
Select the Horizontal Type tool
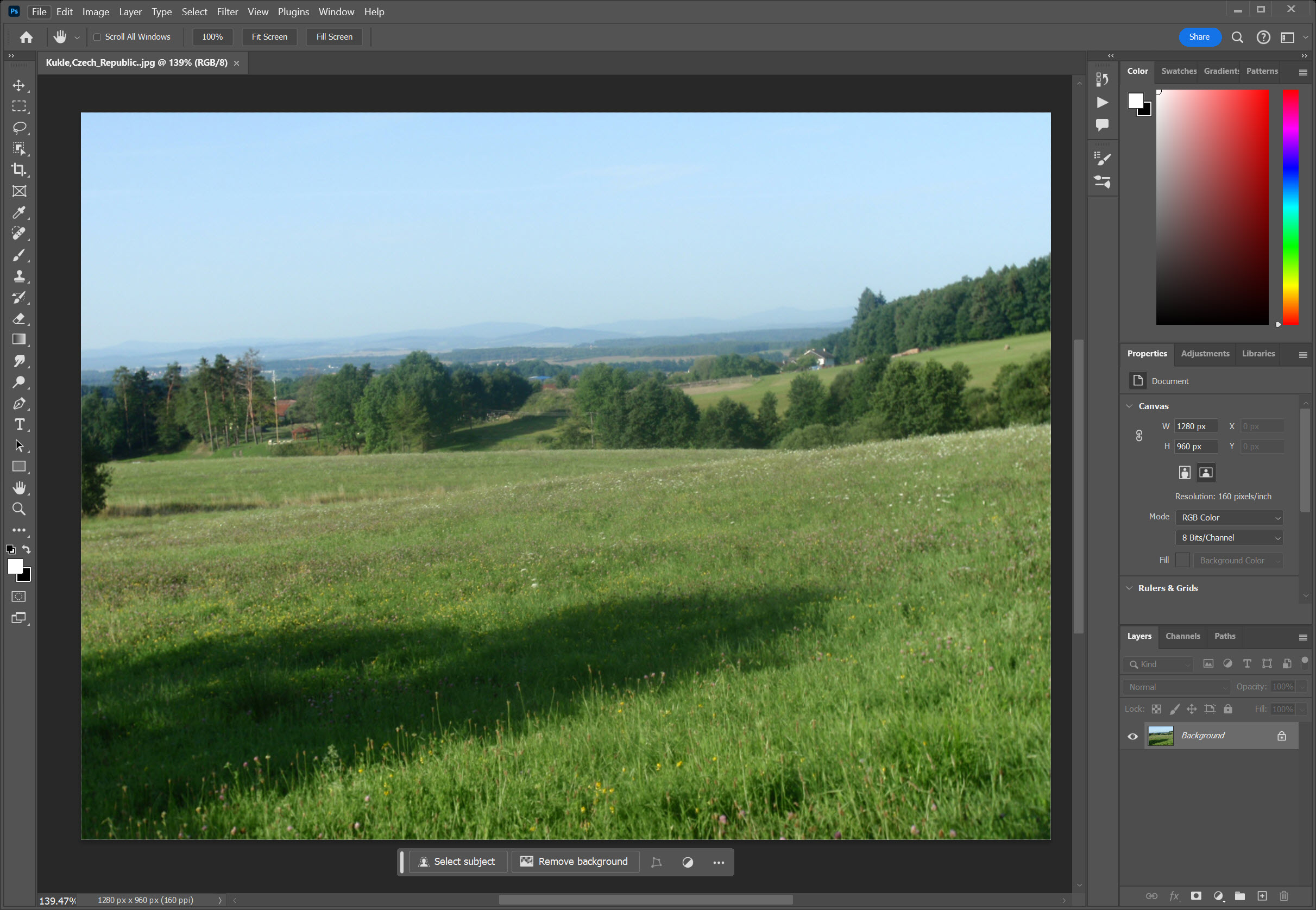click(x=19, y=425)
